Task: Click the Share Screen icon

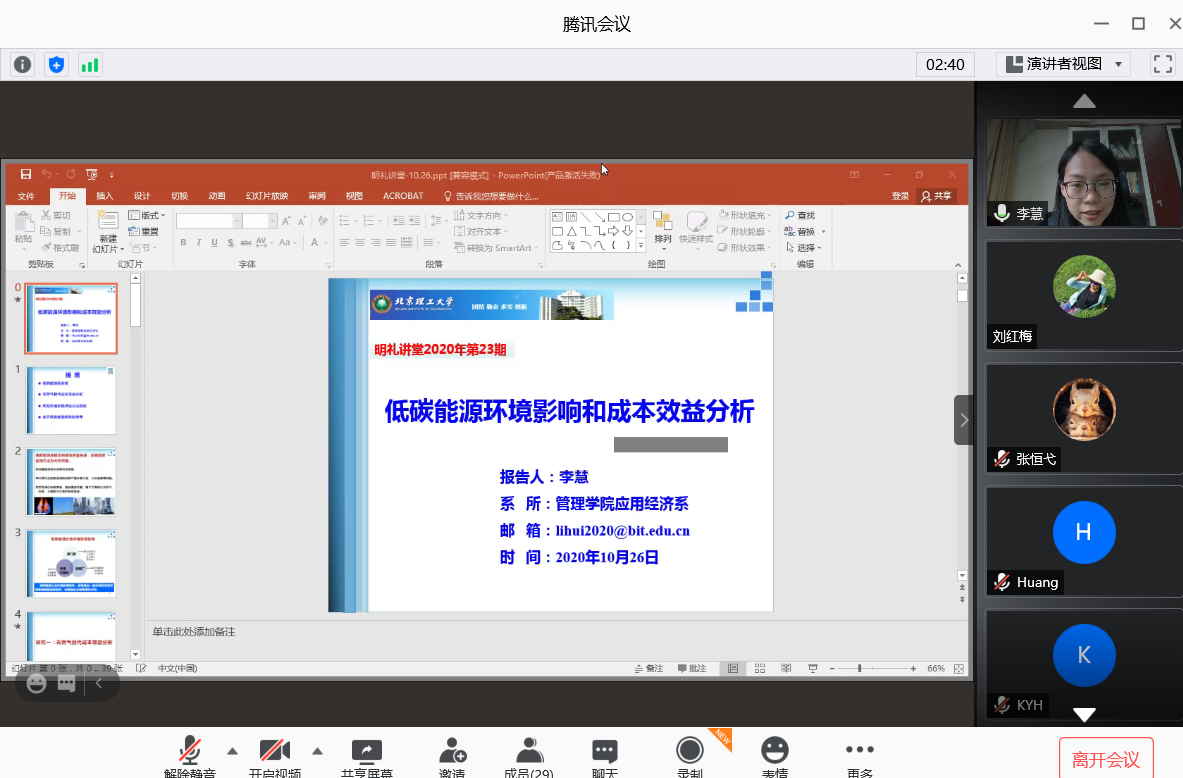Action: click(x=367, y=751)
